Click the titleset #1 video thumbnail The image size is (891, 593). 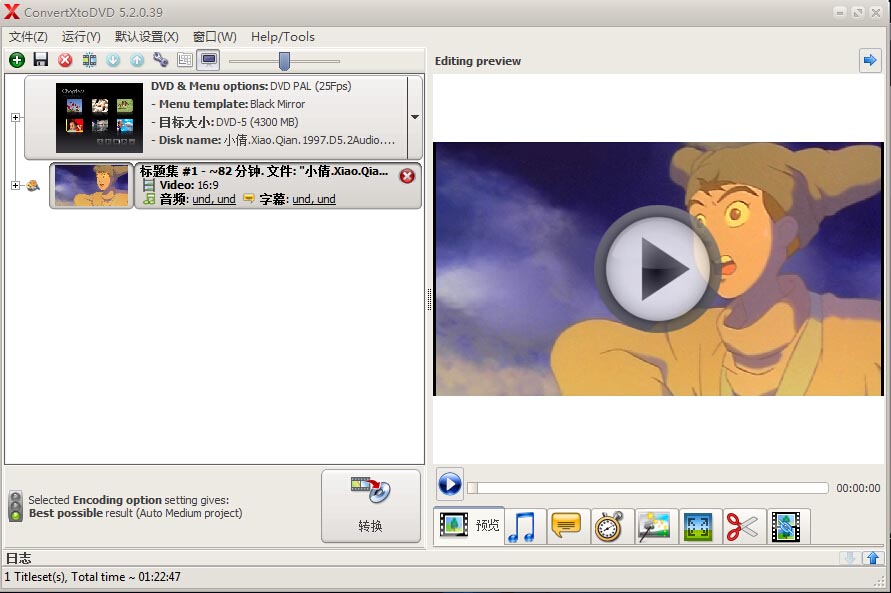click(91, 185)
